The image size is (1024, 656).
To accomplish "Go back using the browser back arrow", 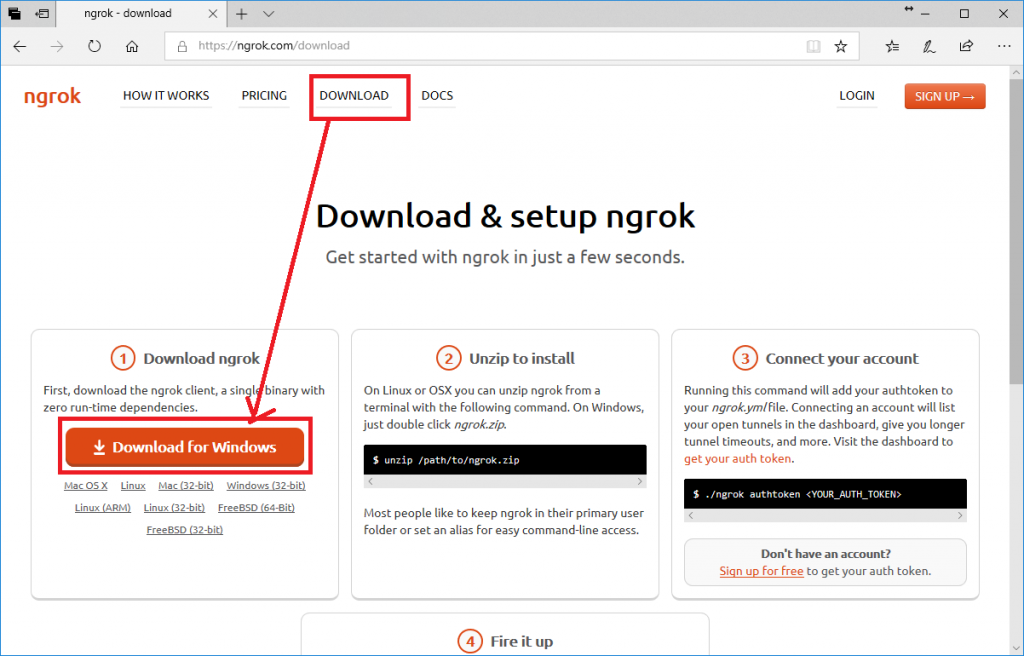I will (x=20, y=46).
